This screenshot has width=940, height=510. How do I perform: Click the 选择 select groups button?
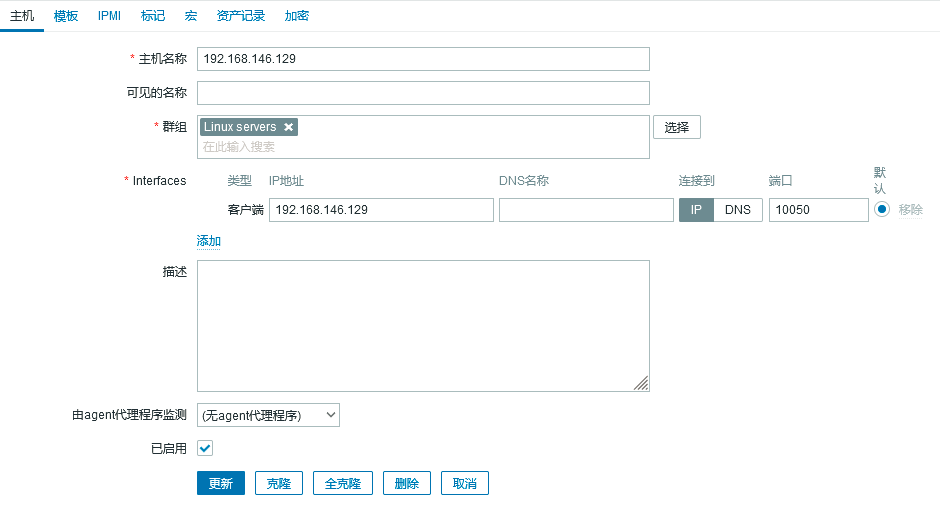click(677, 127)
